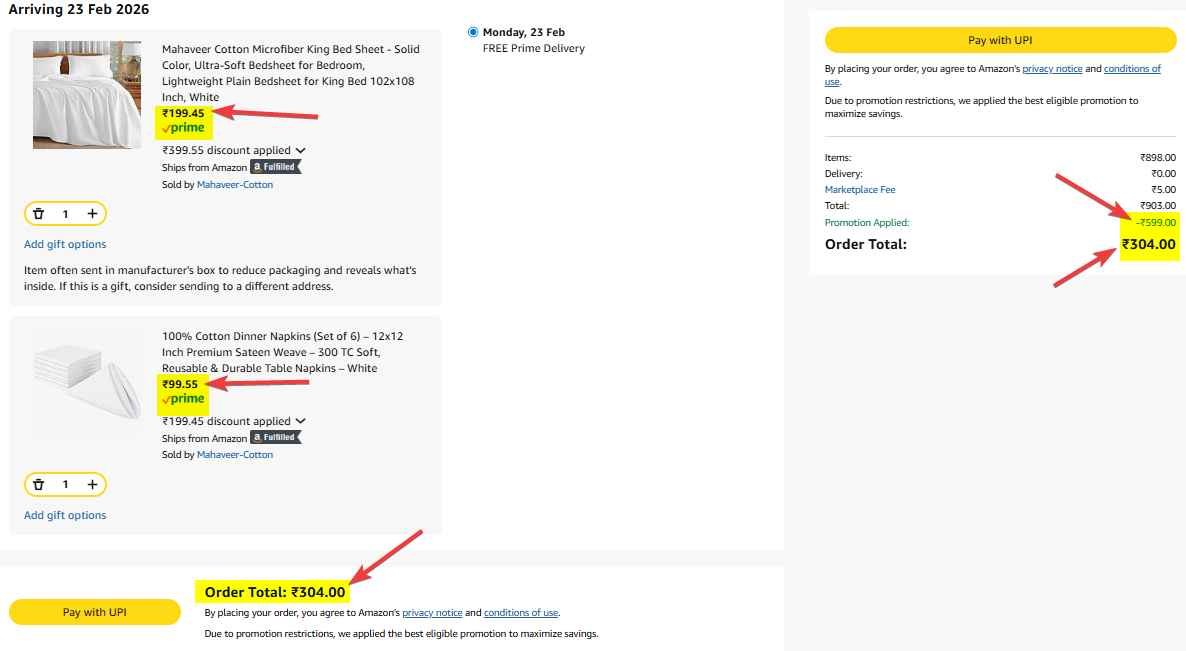Click the prime logo under the ₹99.55 price
Viewport: 1186px width, 651px height.
coord(183,399)
